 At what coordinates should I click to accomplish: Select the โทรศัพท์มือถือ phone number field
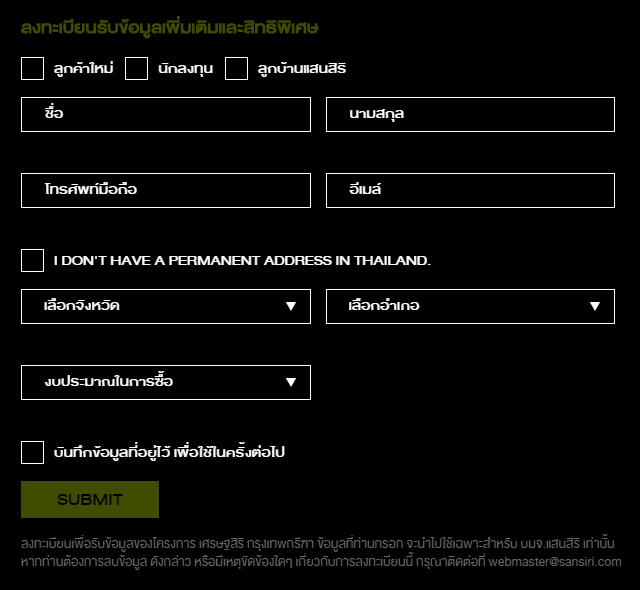pos(165,190)
